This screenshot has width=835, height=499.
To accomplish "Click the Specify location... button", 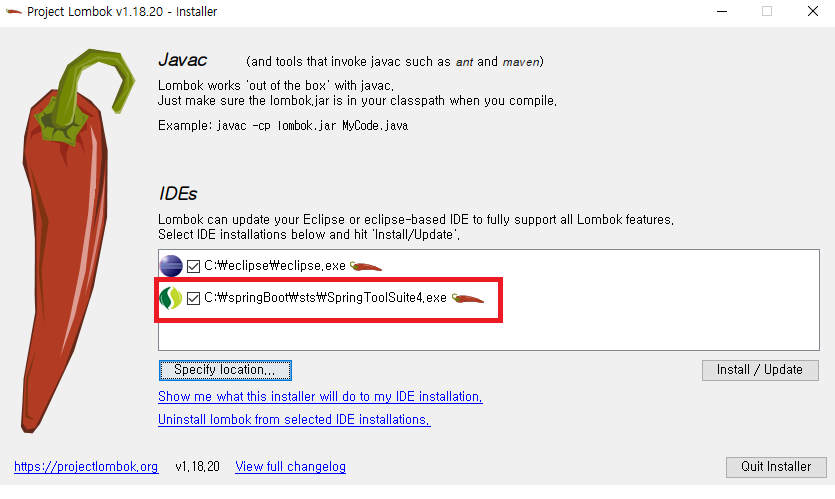I will tap(225, 370).
